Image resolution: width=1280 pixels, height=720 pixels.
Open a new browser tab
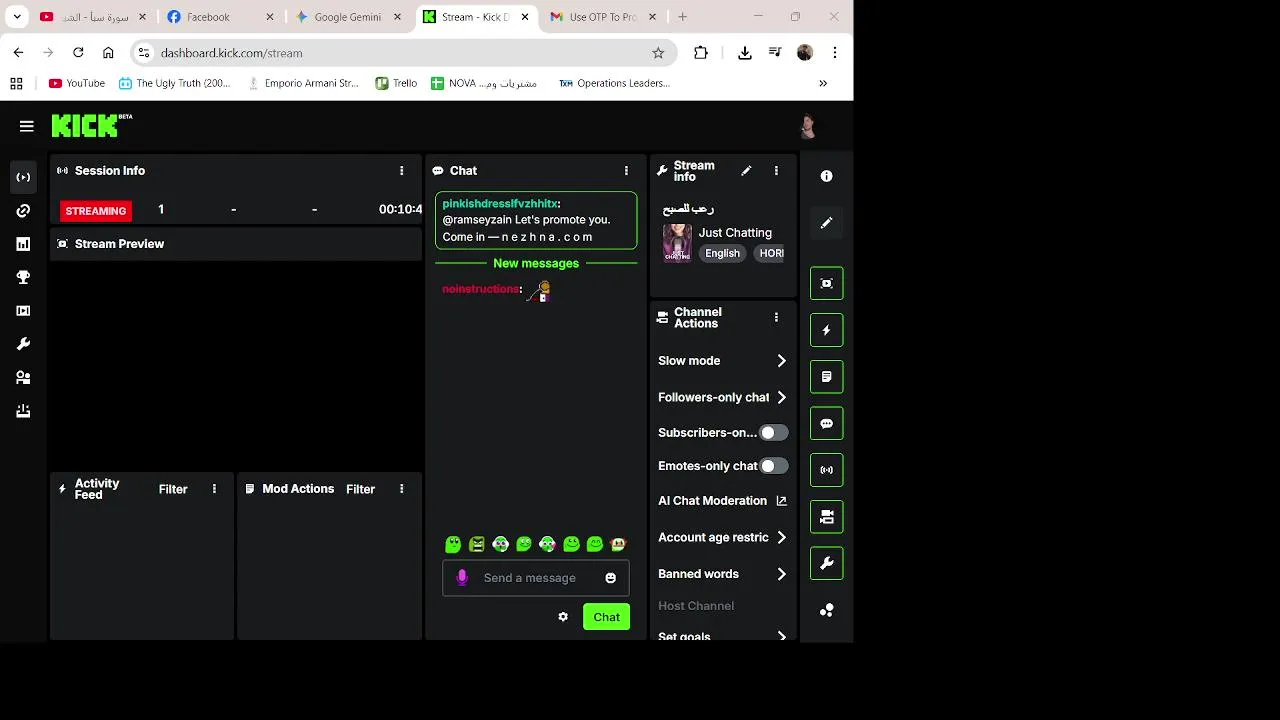pyautogui.click(x=683, y=17)
